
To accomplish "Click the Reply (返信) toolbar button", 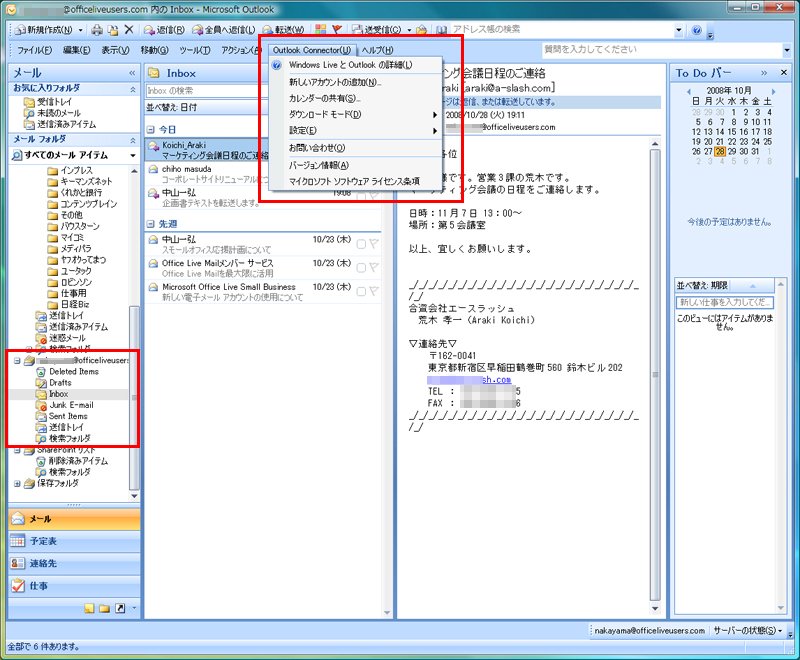I will (164, 30).
